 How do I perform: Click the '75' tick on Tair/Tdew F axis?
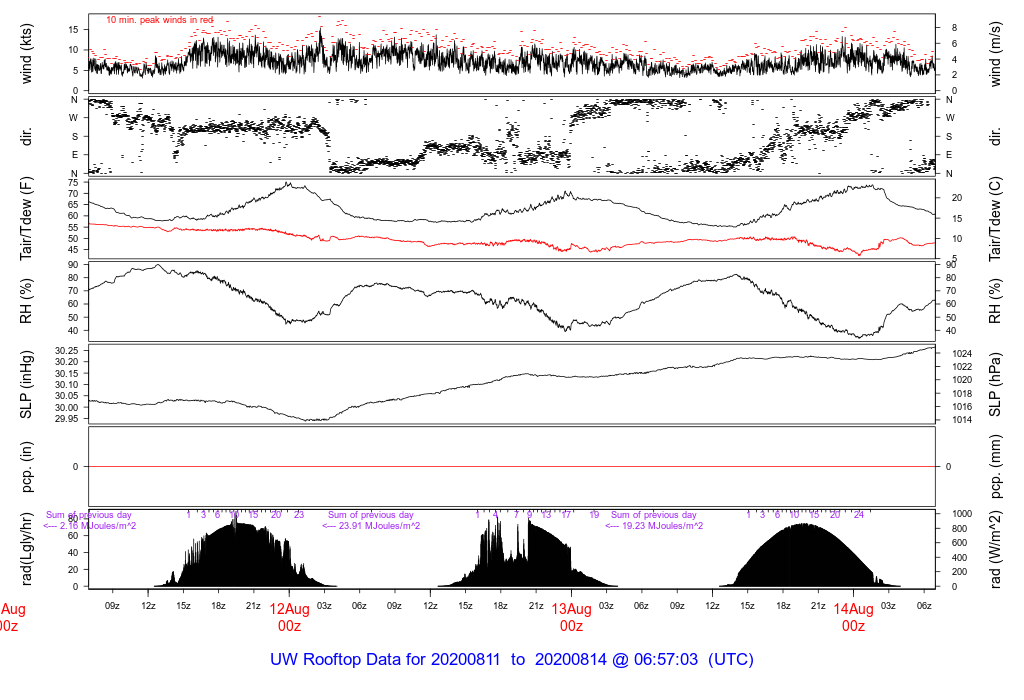tap(72, 182)
